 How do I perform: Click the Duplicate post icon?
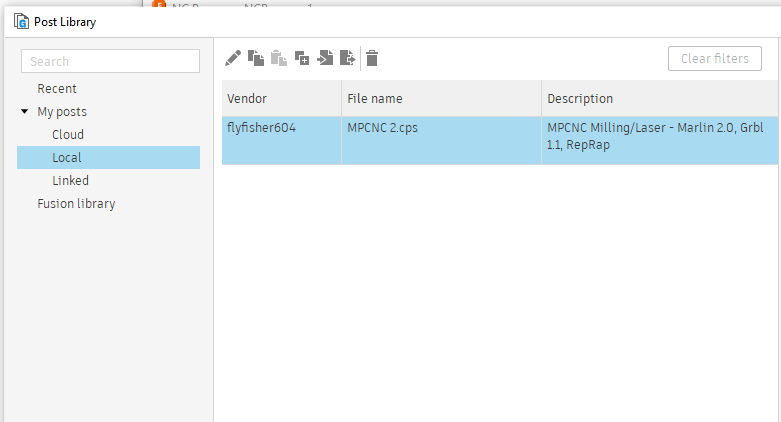(302, 58)
